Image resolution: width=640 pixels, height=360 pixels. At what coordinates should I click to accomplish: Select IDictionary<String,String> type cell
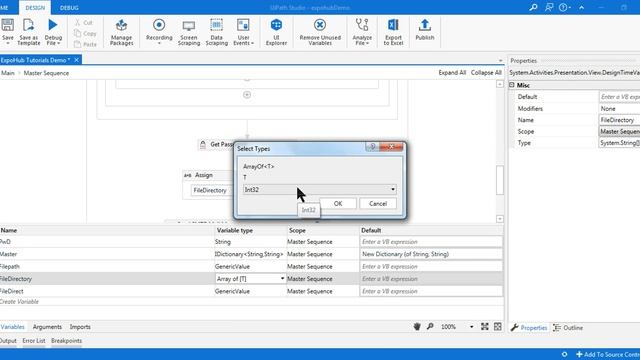[x=250, y=254]
